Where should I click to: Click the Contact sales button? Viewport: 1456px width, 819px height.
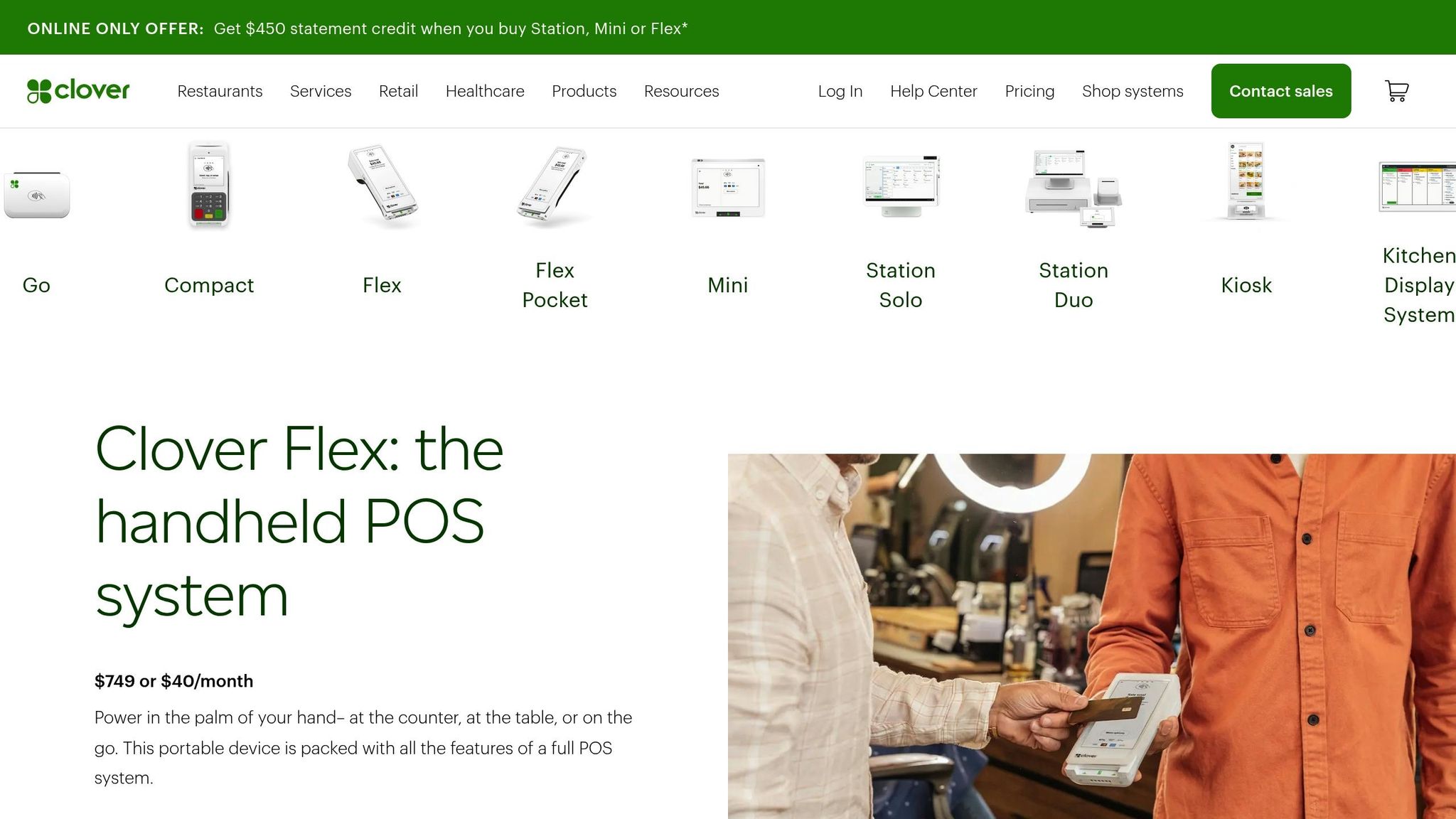(1281, 91)
